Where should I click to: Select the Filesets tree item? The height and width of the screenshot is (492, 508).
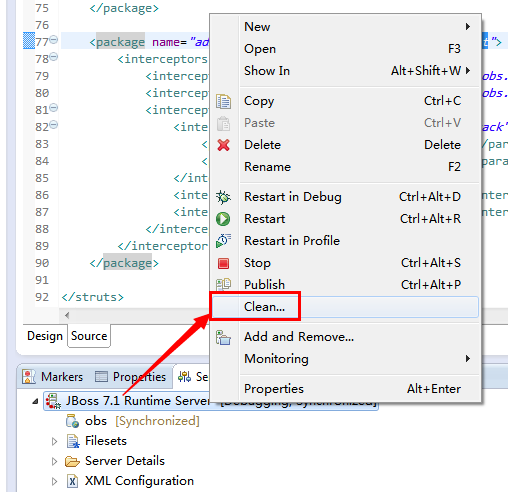97,441
